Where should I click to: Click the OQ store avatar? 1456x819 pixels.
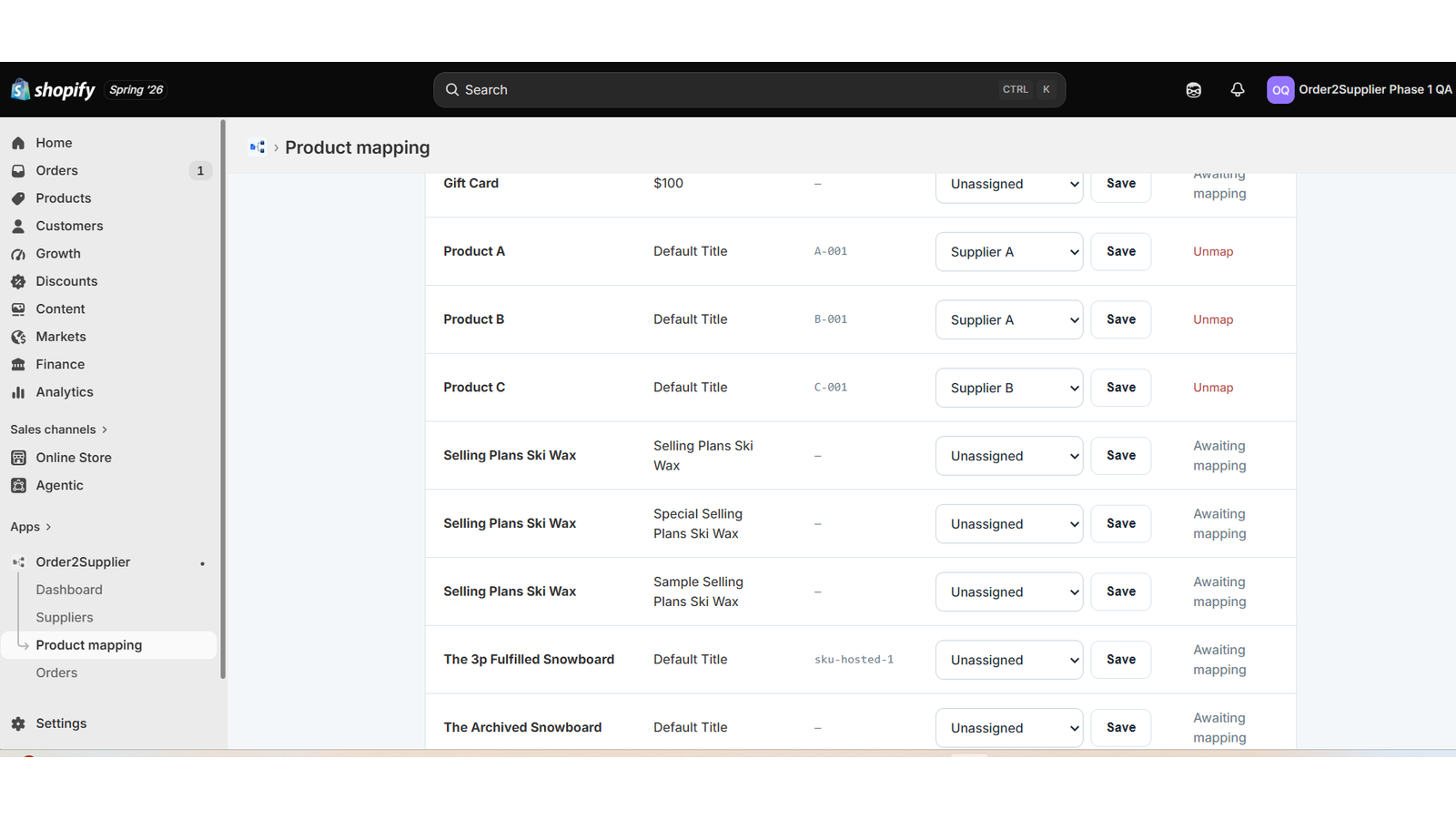pos(1280,89)
